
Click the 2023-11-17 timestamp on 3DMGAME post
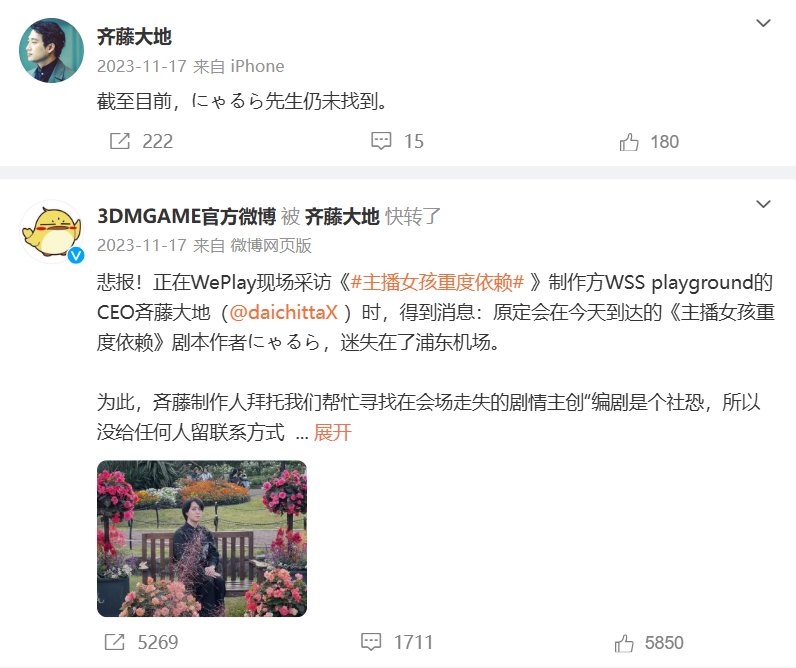142,246
